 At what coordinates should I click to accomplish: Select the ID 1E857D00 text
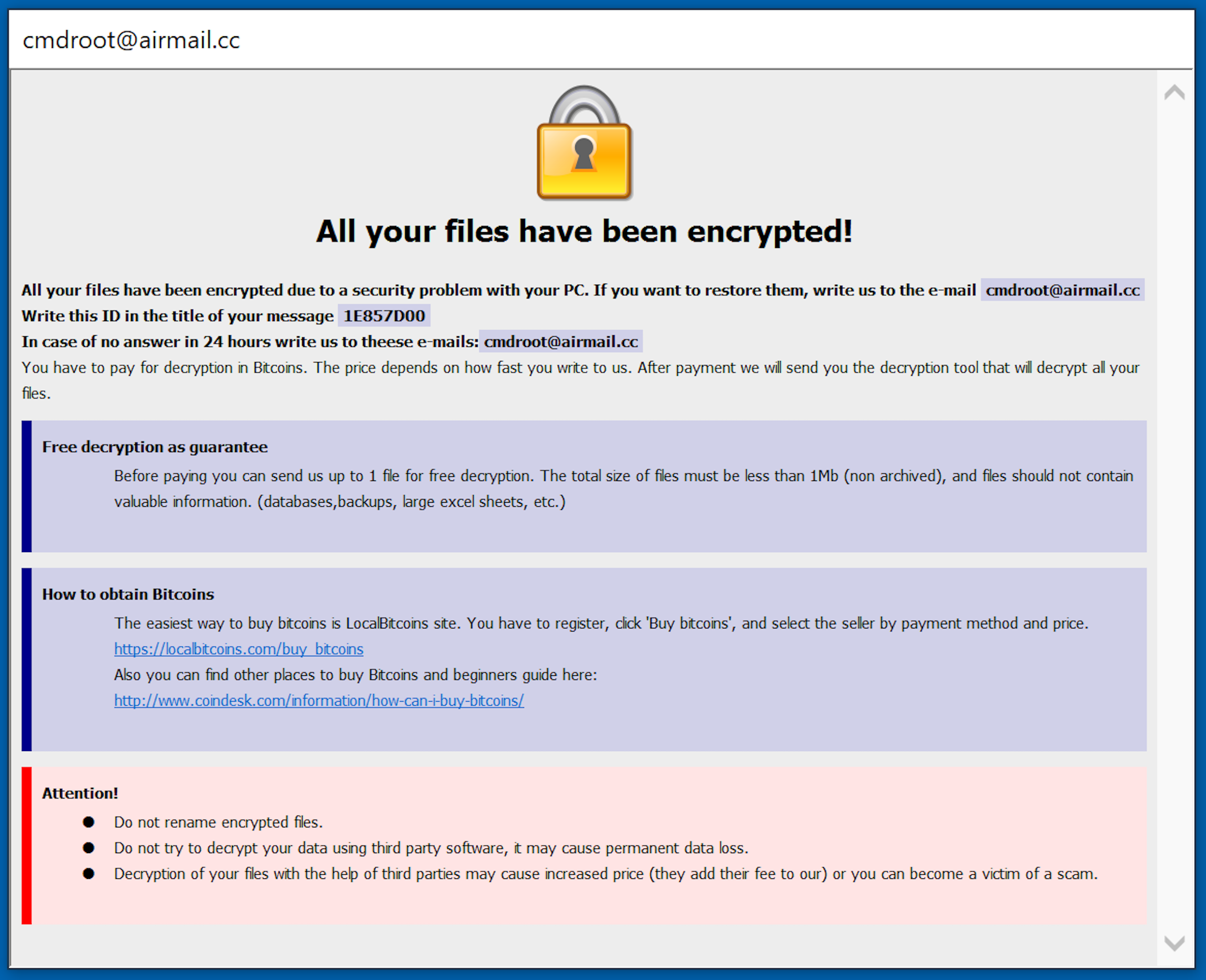[x=384, y=316]
